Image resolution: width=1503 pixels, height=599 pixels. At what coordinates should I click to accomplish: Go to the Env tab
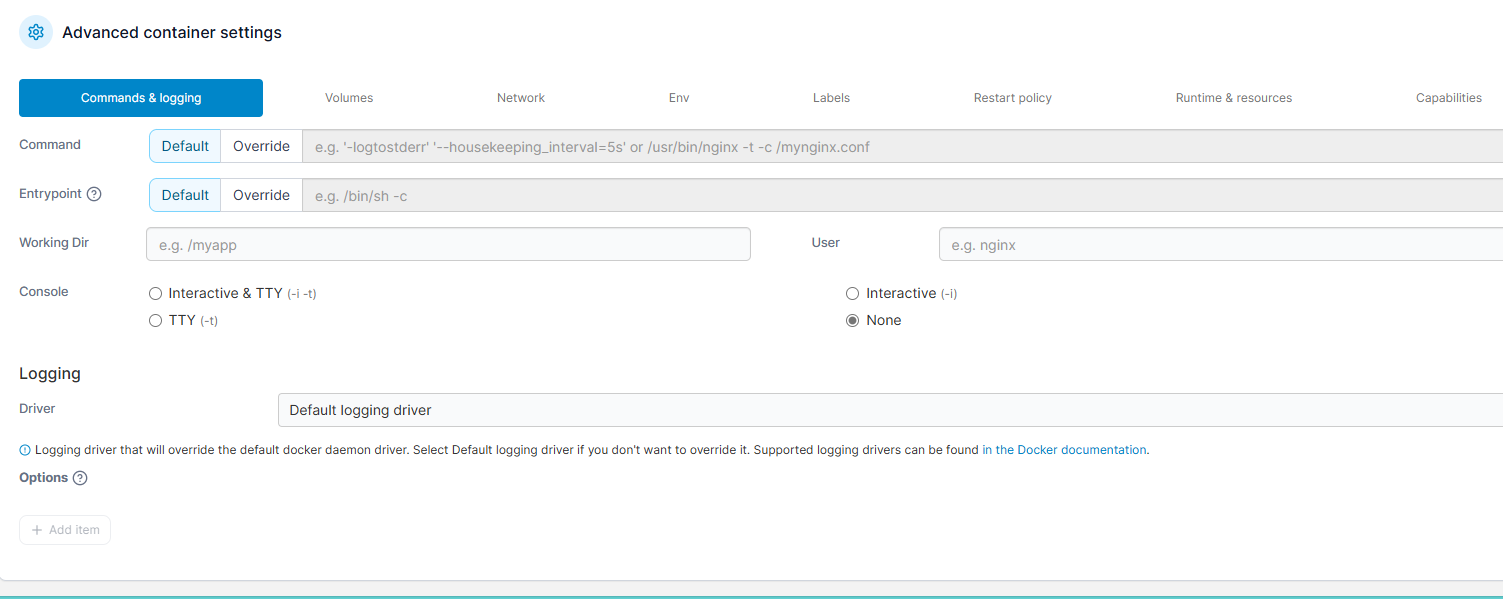click(x=679, y=98)
